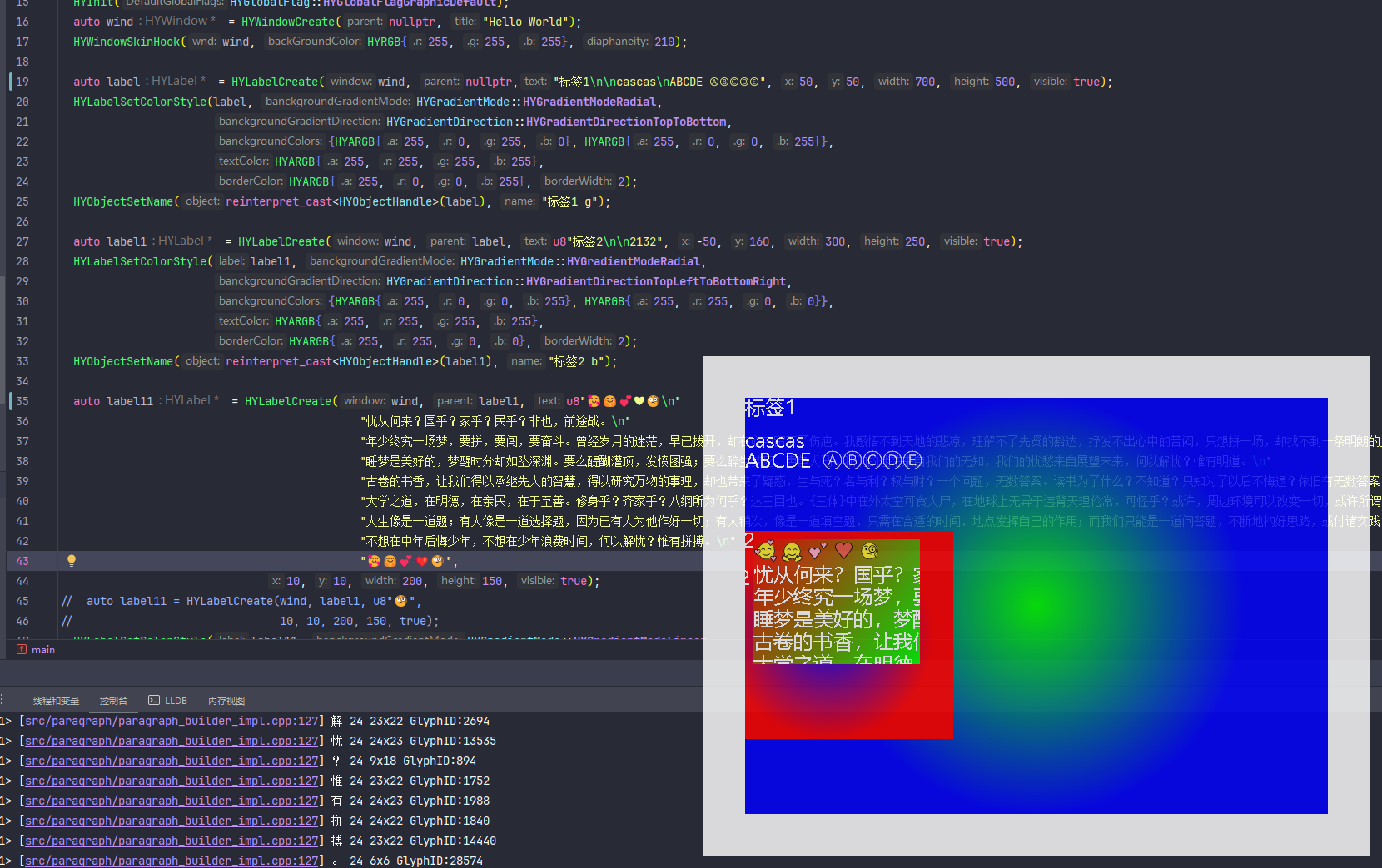1382x868 pixels.
Task: Select the main breadcrumb item
Action: [43, 650]
